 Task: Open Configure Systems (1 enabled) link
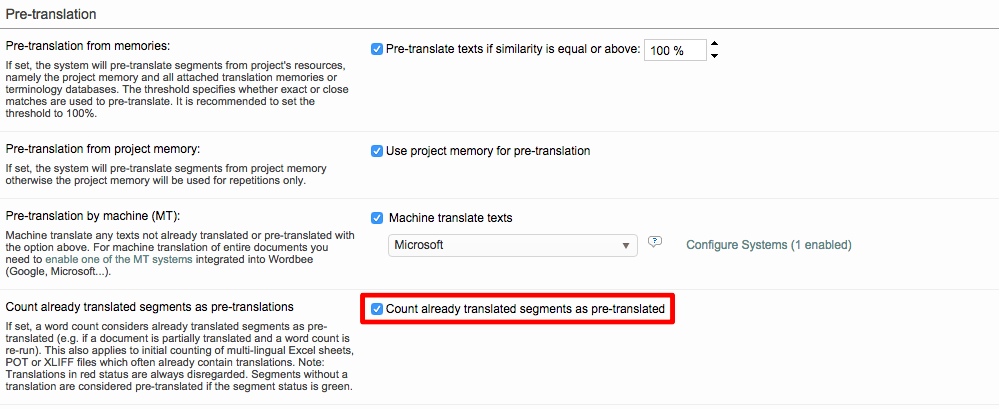(768, 244)
